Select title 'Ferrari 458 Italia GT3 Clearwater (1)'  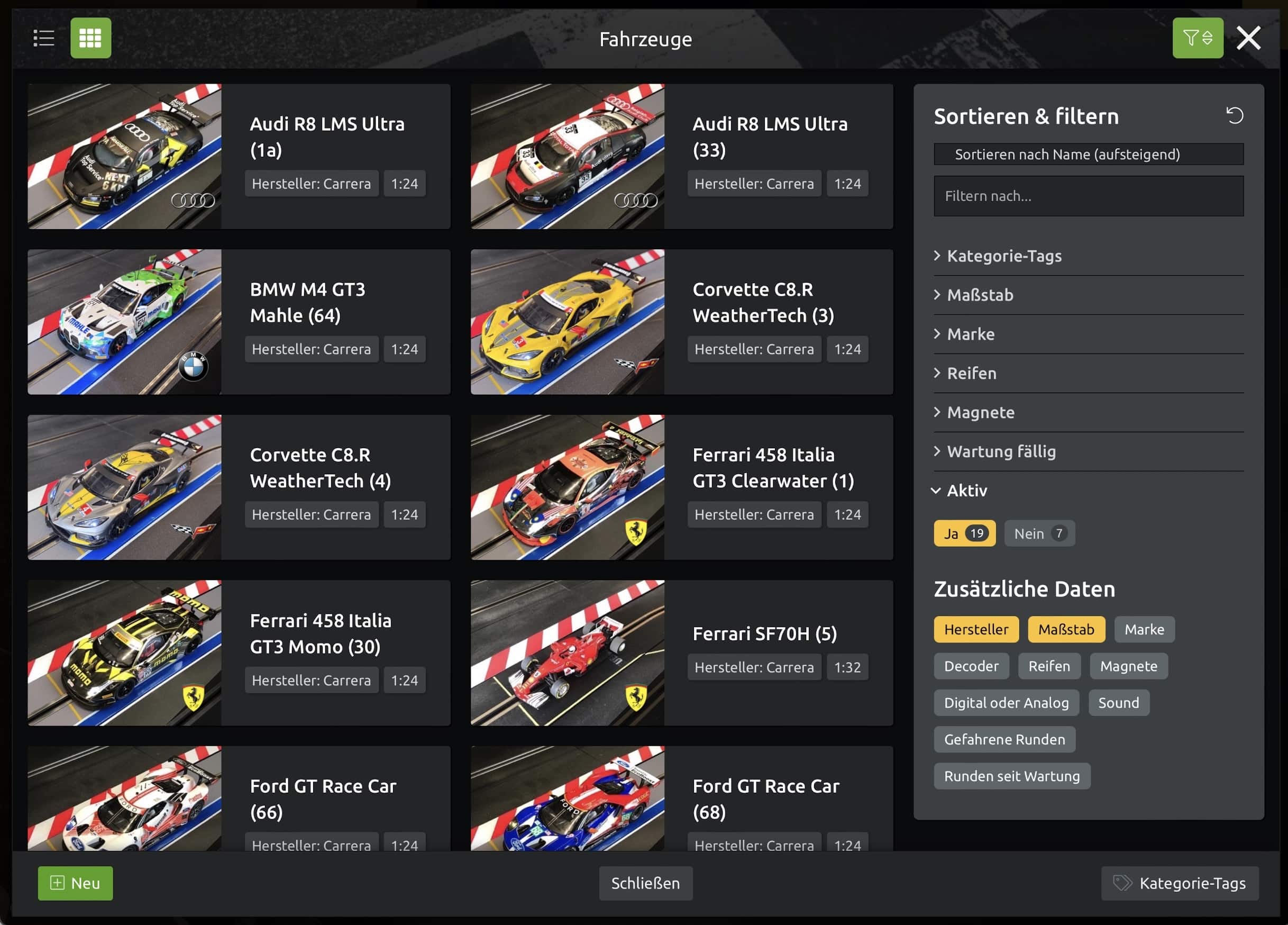click(x=773, y=468)
